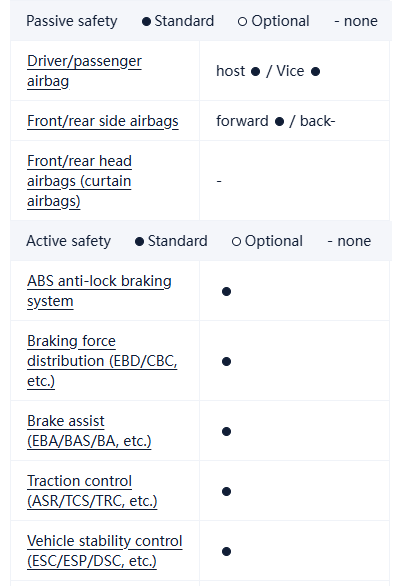Open the ABS anti-lock braking system link

(99, 291)
